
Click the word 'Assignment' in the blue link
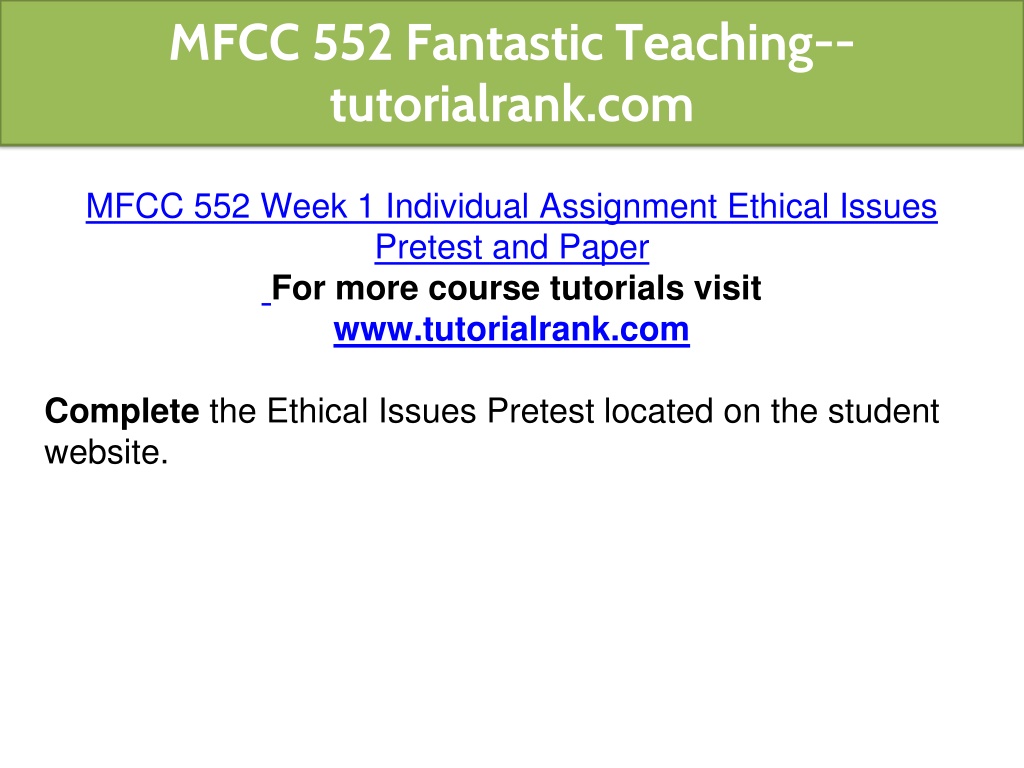click(x=628, y=208)
